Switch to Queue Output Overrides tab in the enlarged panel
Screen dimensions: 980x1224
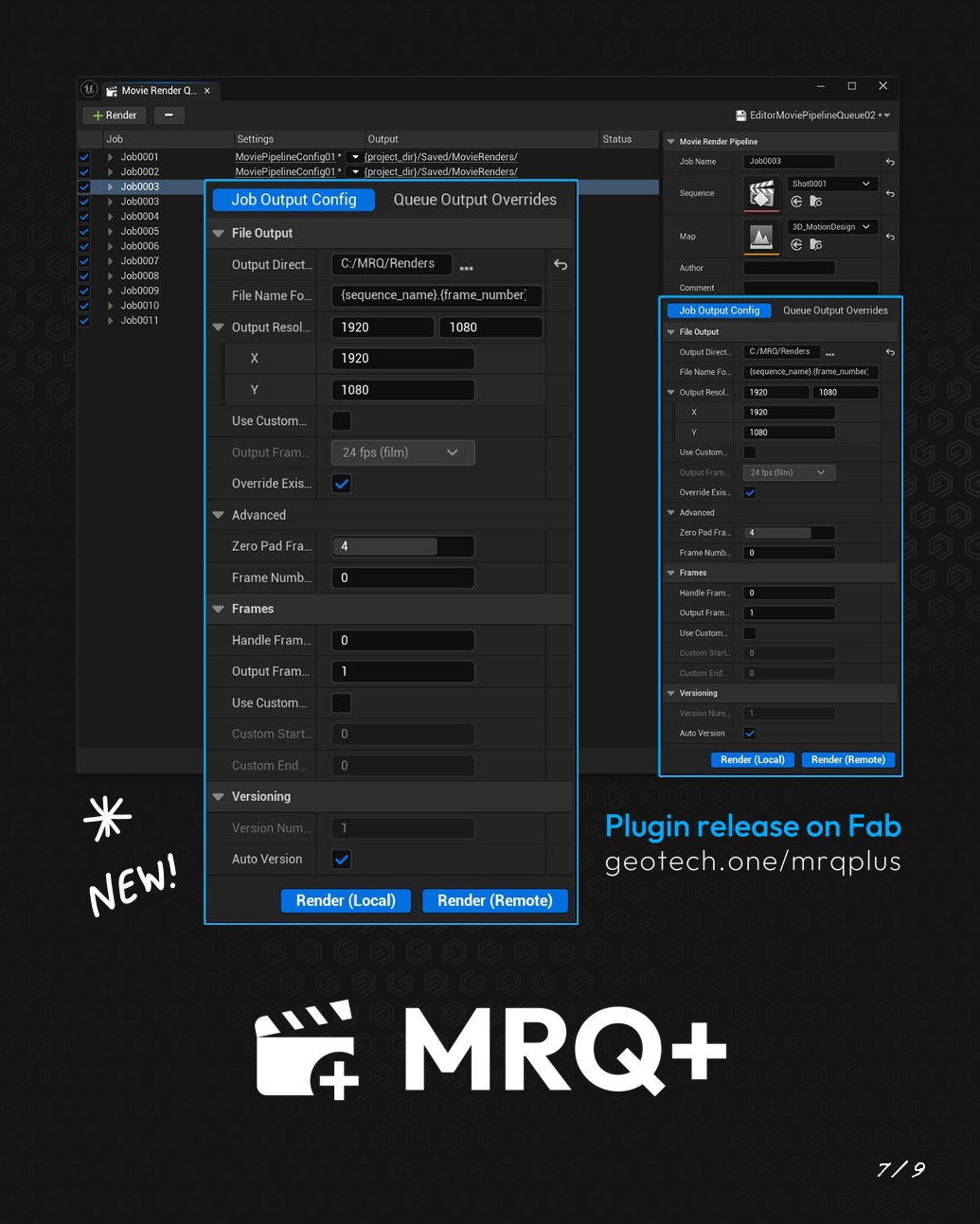[x=475, y=200]
